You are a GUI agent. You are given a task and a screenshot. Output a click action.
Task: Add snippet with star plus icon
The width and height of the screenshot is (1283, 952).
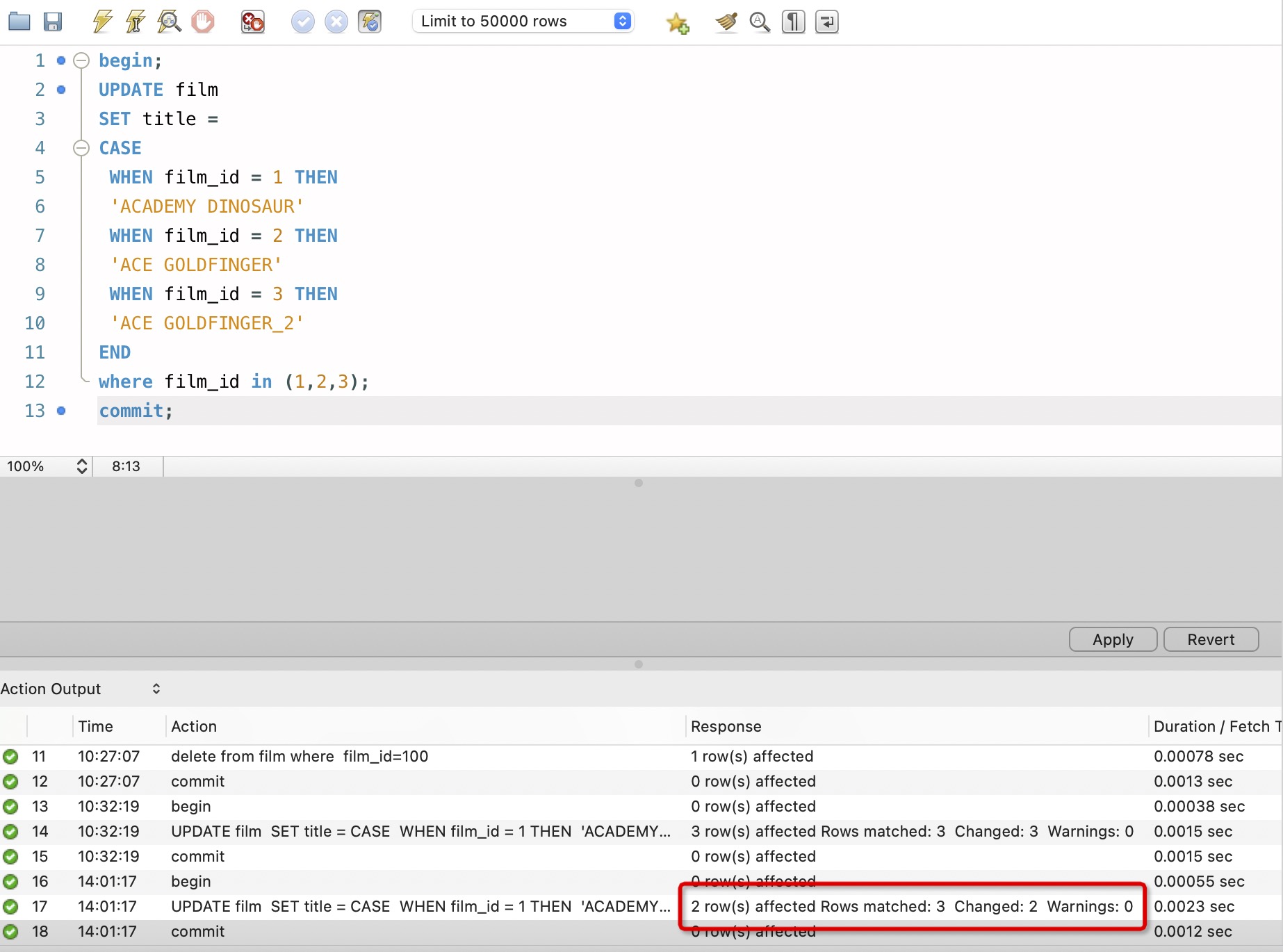tap(677, 23)
